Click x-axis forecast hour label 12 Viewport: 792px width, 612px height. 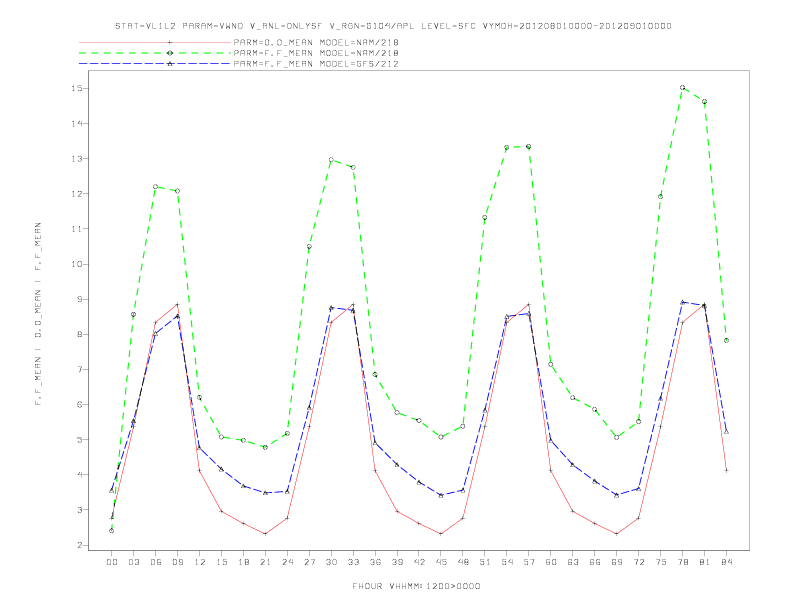point(200,562)
